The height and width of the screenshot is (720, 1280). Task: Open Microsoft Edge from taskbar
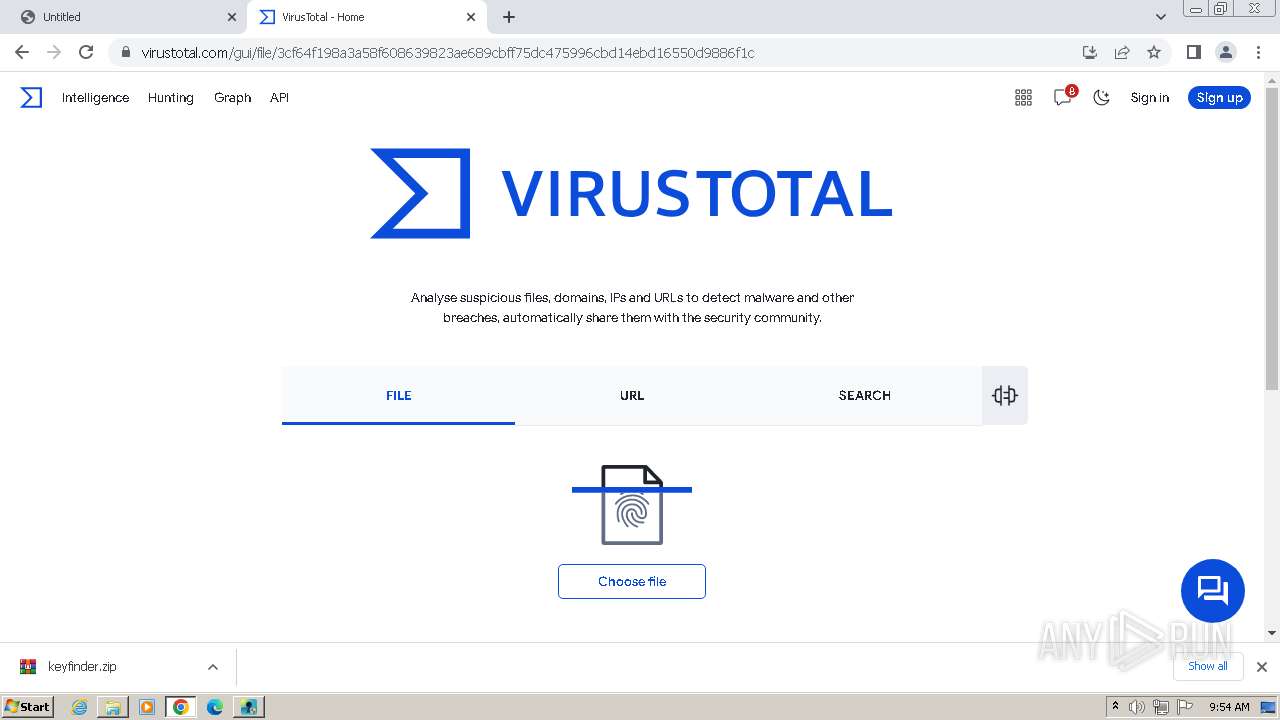[215, 707]
